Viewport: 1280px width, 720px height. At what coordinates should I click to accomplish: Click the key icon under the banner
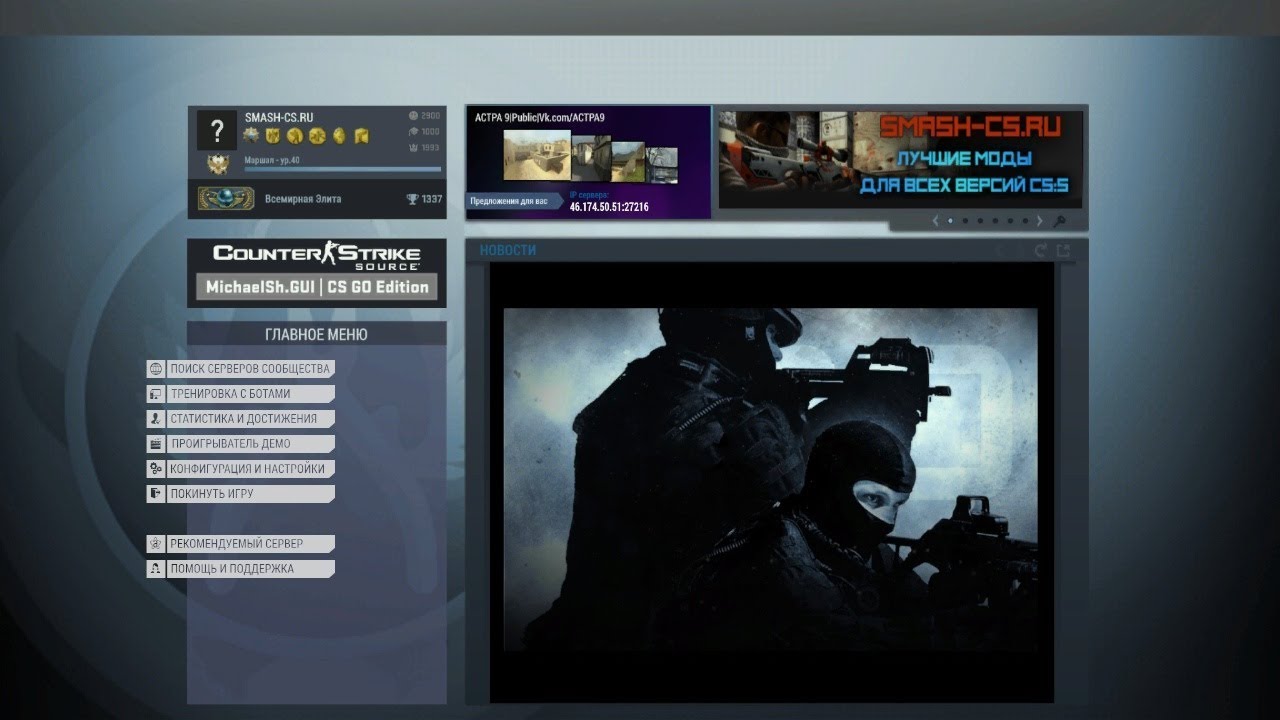point(1059,221)
